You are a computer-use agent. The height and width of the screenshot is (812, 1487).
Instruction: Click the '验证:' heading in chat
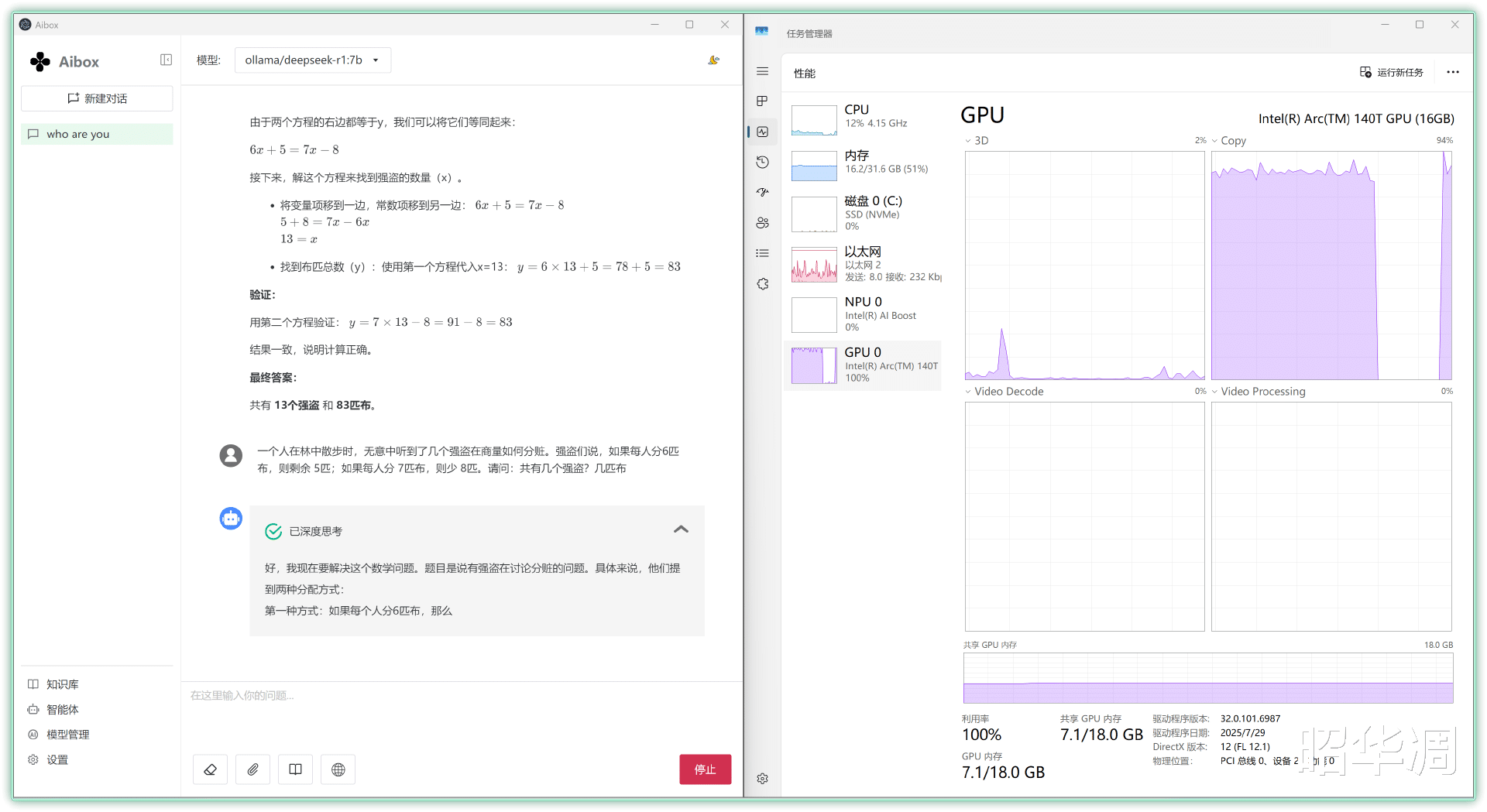(263, 295)
